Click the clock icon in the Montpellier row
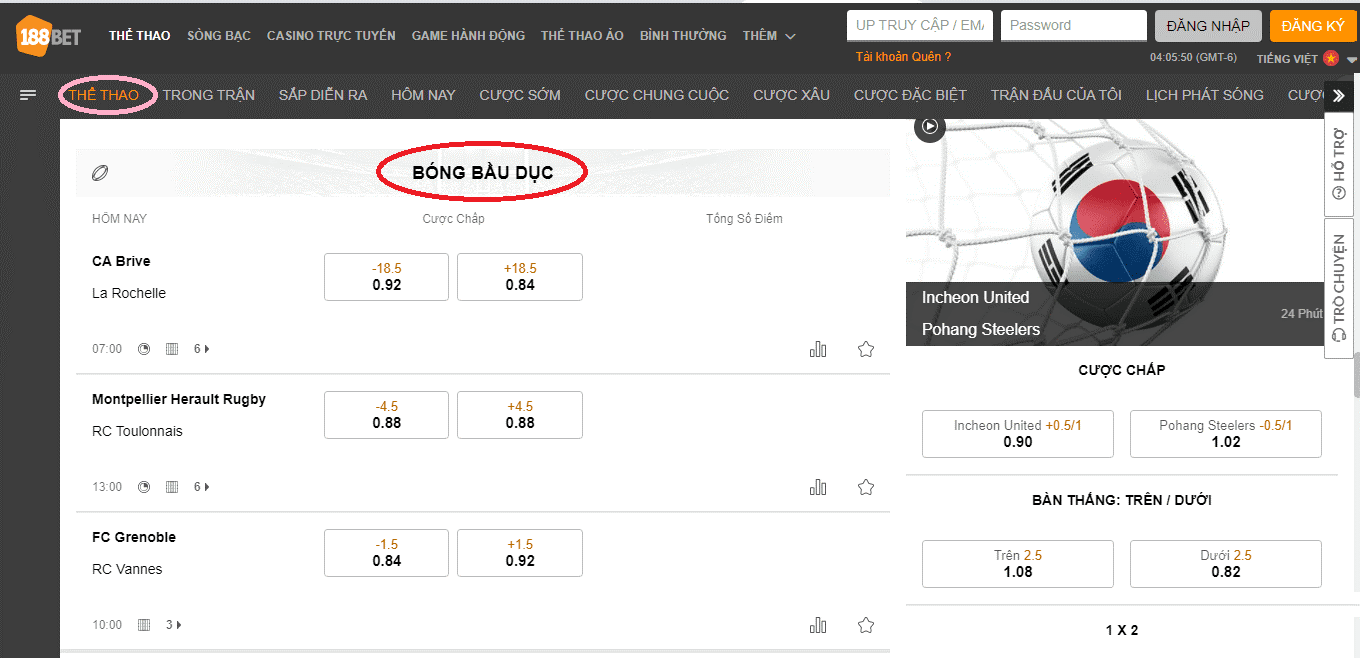The width and height of the screenshot is (1360, 658). point(144,487)
